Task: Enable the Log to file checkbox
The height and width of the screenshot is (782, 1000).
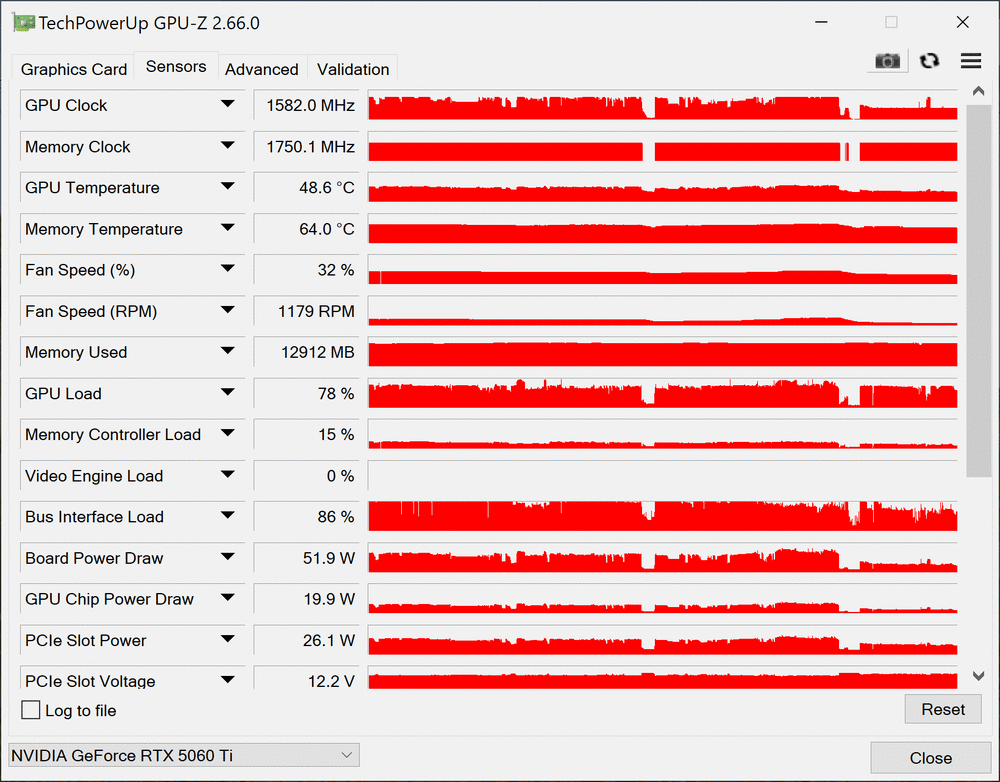Action: pyautogui.click(x=31, y=710)
